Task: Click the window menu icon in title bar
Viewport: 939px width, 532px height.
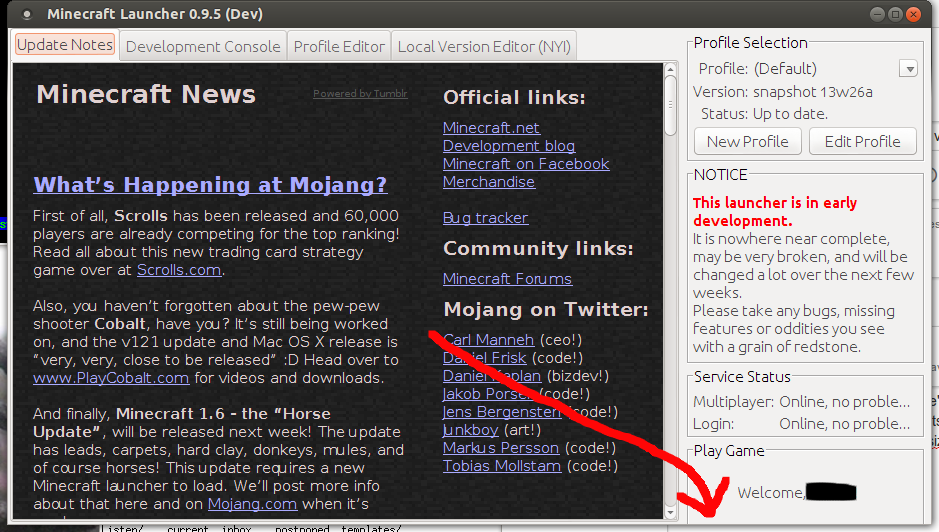Action: click(27, 14)
